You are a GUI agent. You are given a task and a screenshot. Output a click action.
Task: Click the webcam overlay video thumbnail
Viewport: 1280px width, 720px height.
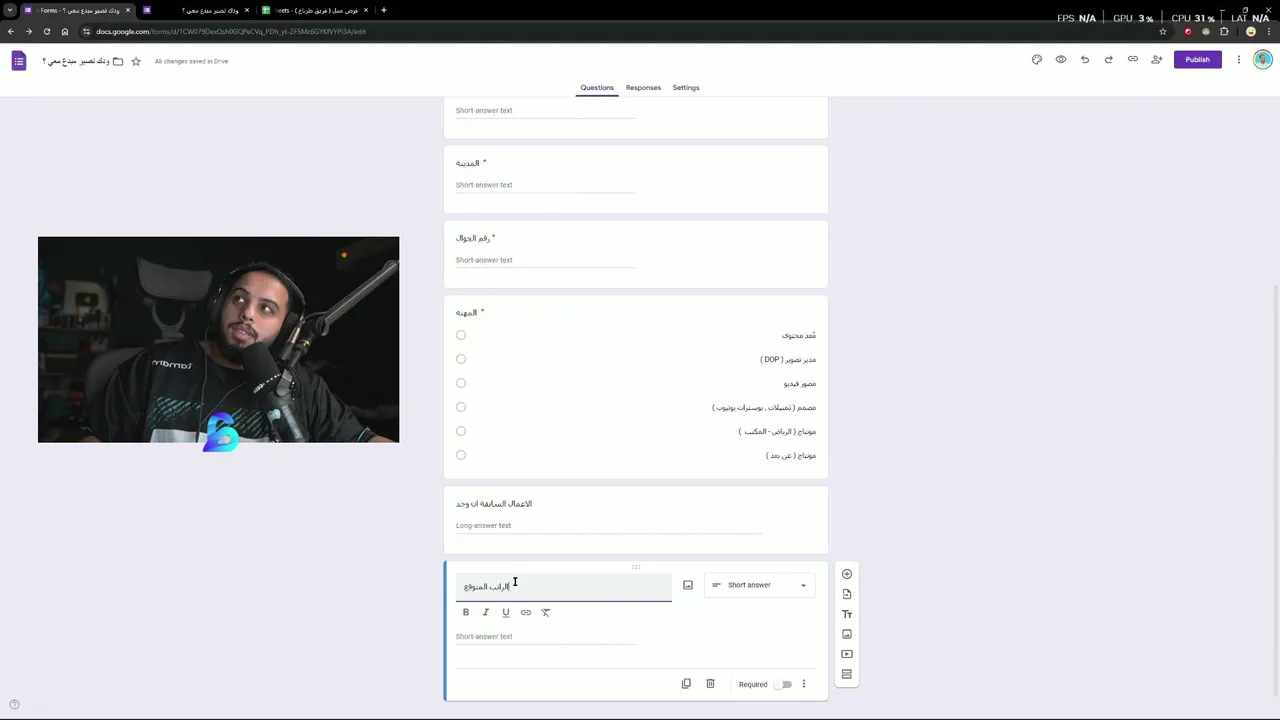218,340
